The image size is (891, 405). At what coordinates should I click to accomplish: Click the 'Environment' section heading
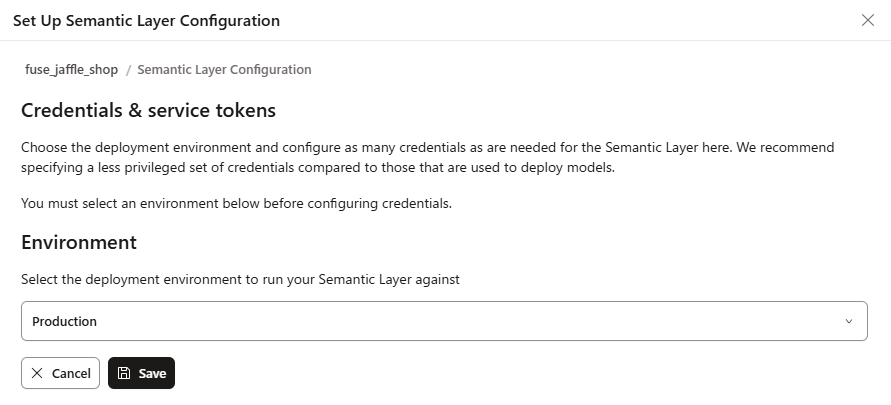[x=79, y=242]
